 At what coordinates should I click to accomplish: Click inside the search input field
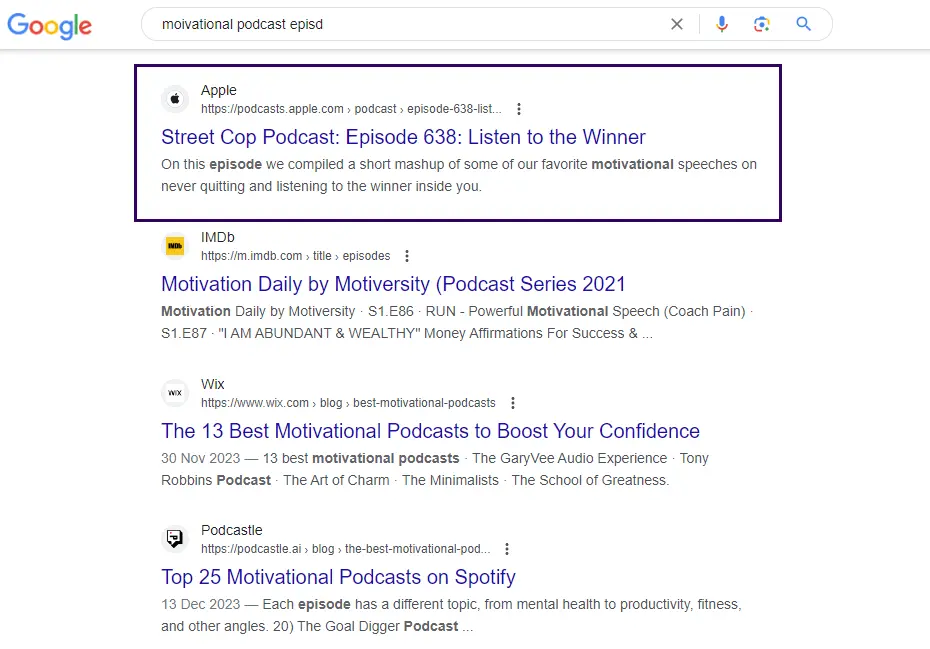400,23
